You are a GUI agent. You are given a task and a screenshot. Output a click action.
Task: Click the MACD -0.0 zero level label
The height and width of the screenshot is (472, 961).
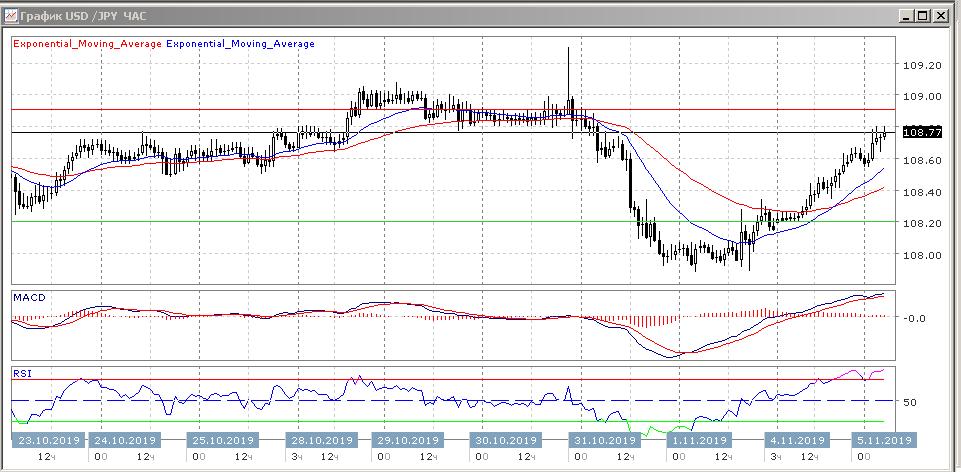click(917, 318)
